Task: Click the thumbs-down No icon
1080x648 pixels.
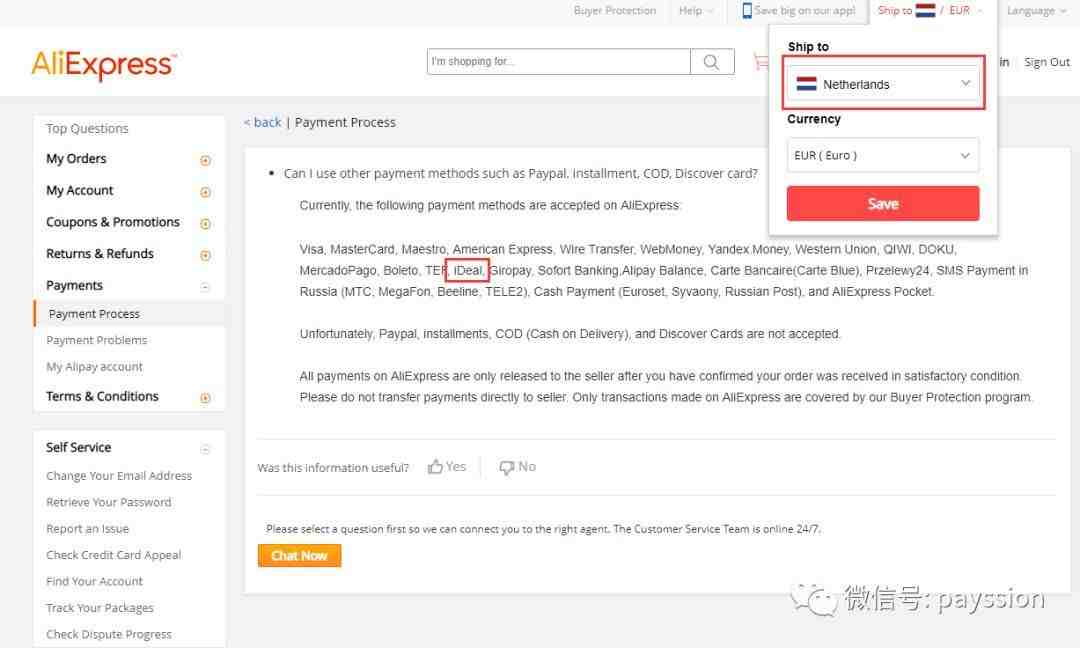Action: click(507, 467)
